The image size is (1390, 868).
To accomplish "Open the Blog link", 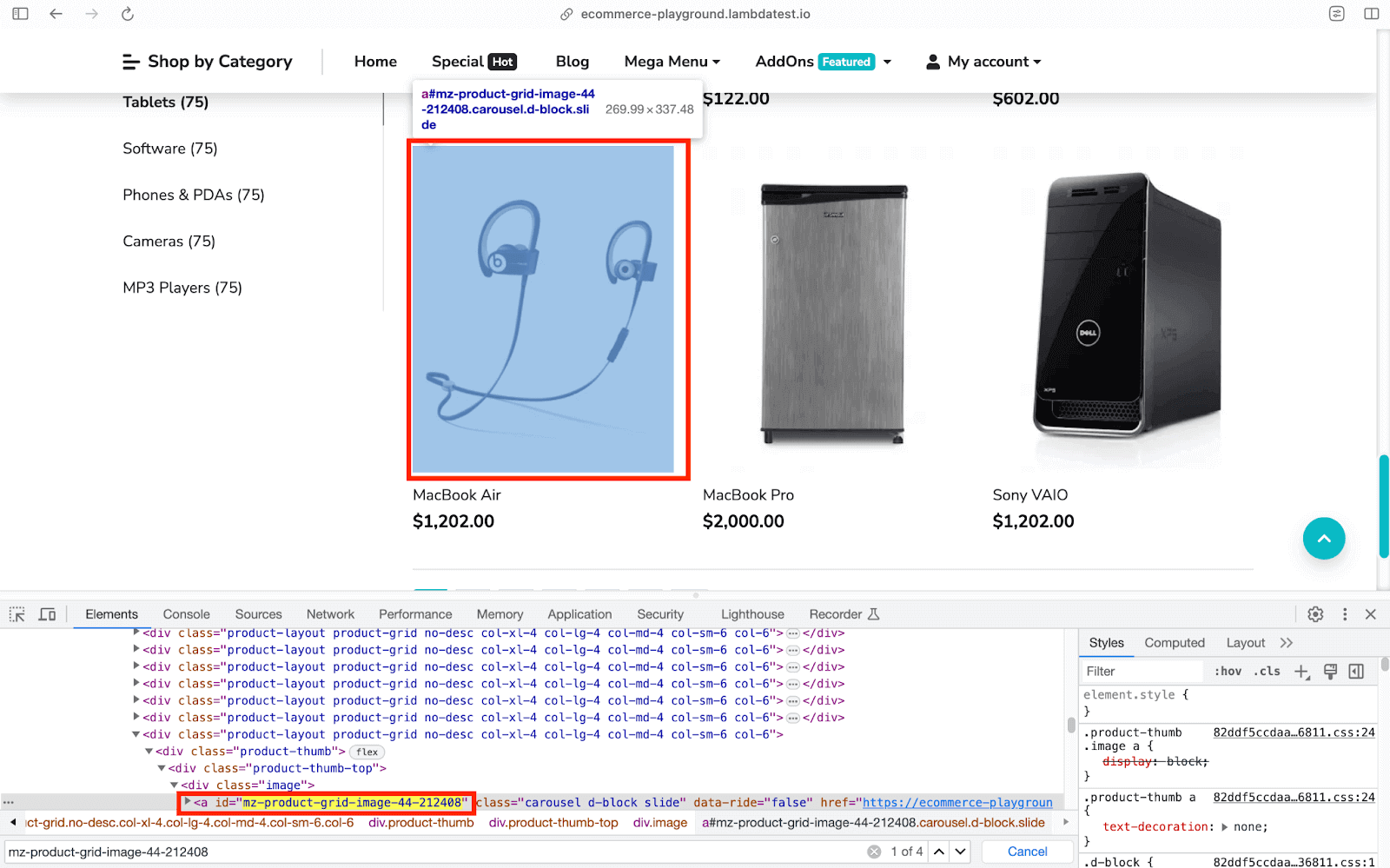I will pos(573,62).
